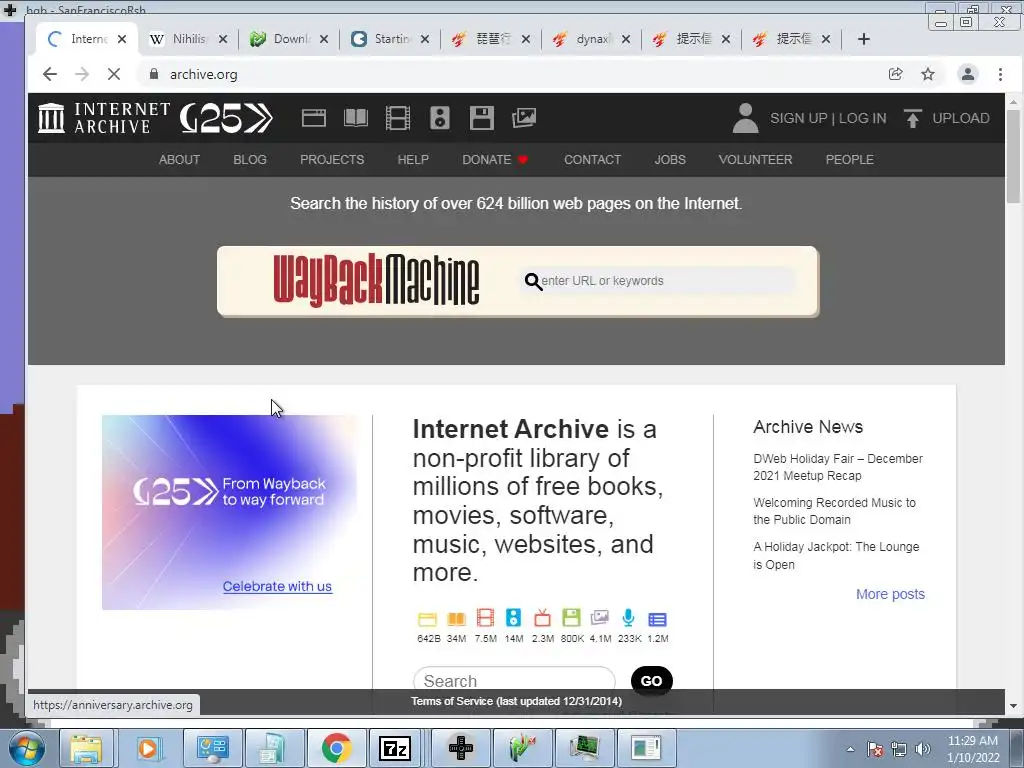The width and height of the screenshot is (1024, 768).
Task: Bookmark this page with star icon
Action: [927, 74]
